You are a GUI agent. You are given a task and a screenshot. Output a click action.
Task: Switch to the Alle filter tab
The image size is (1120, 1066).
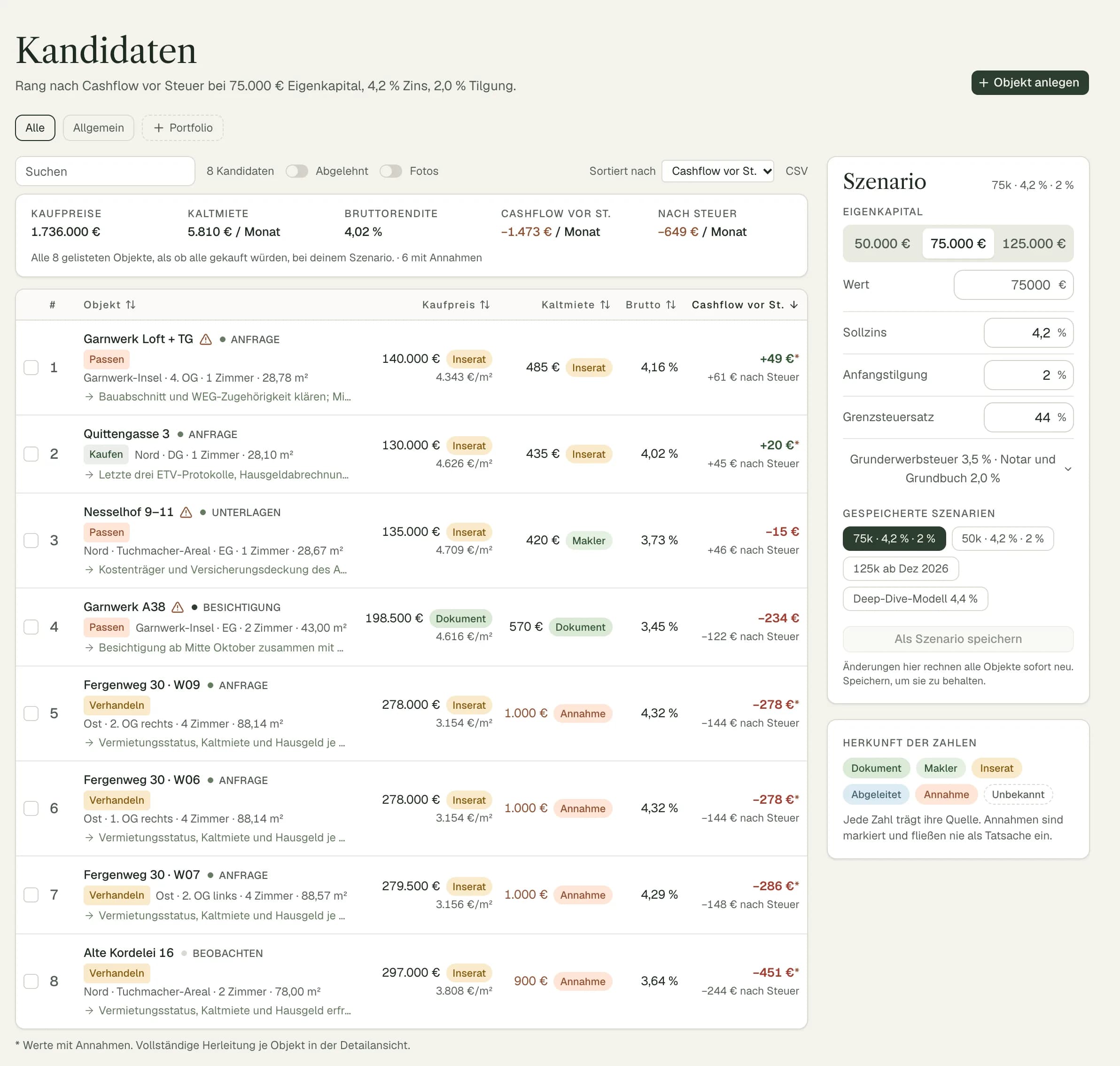(x=35, y=128)
